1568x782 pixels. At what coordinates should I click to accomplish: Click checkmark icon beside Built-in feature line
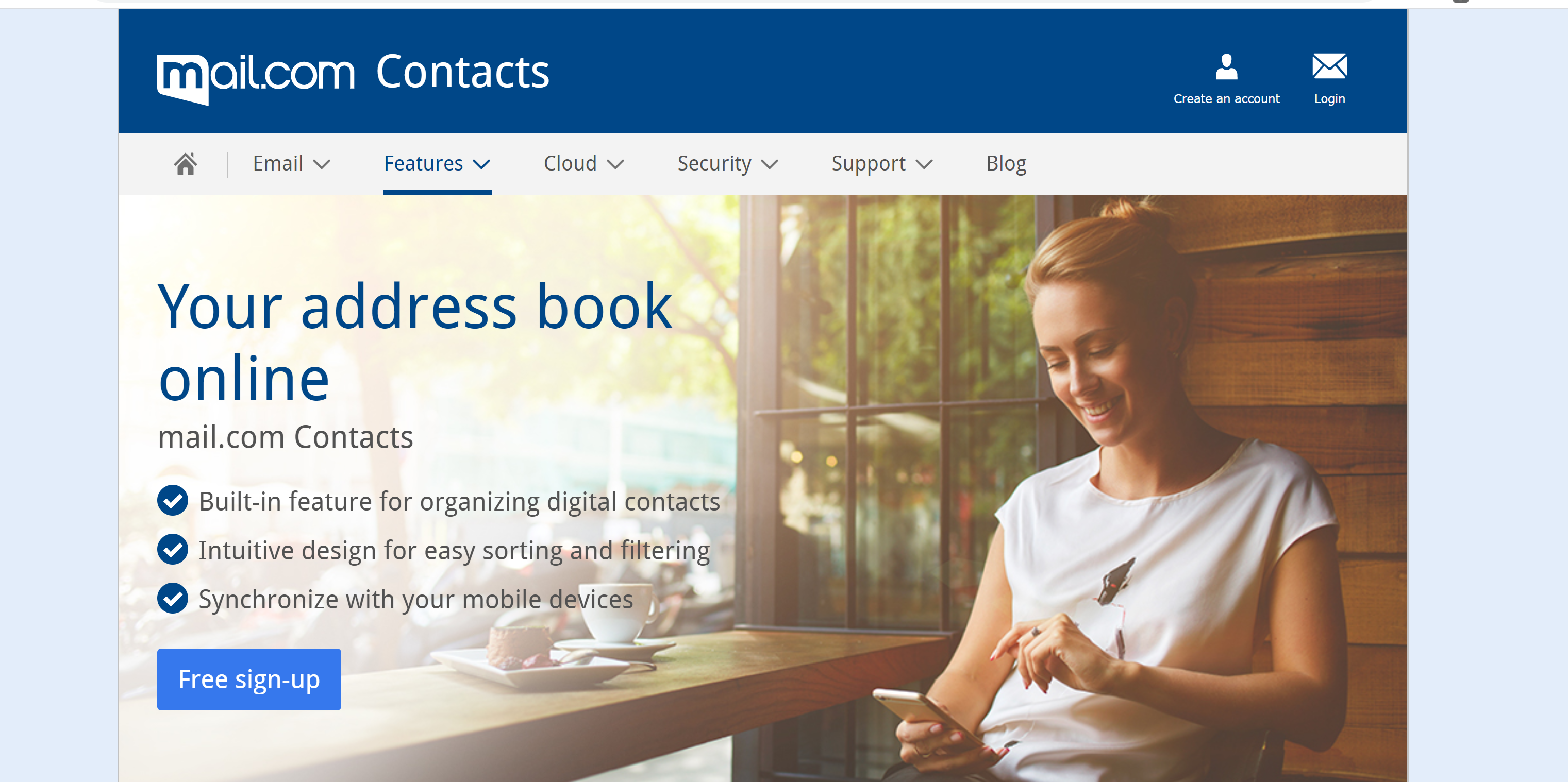(x=173, y=500)
